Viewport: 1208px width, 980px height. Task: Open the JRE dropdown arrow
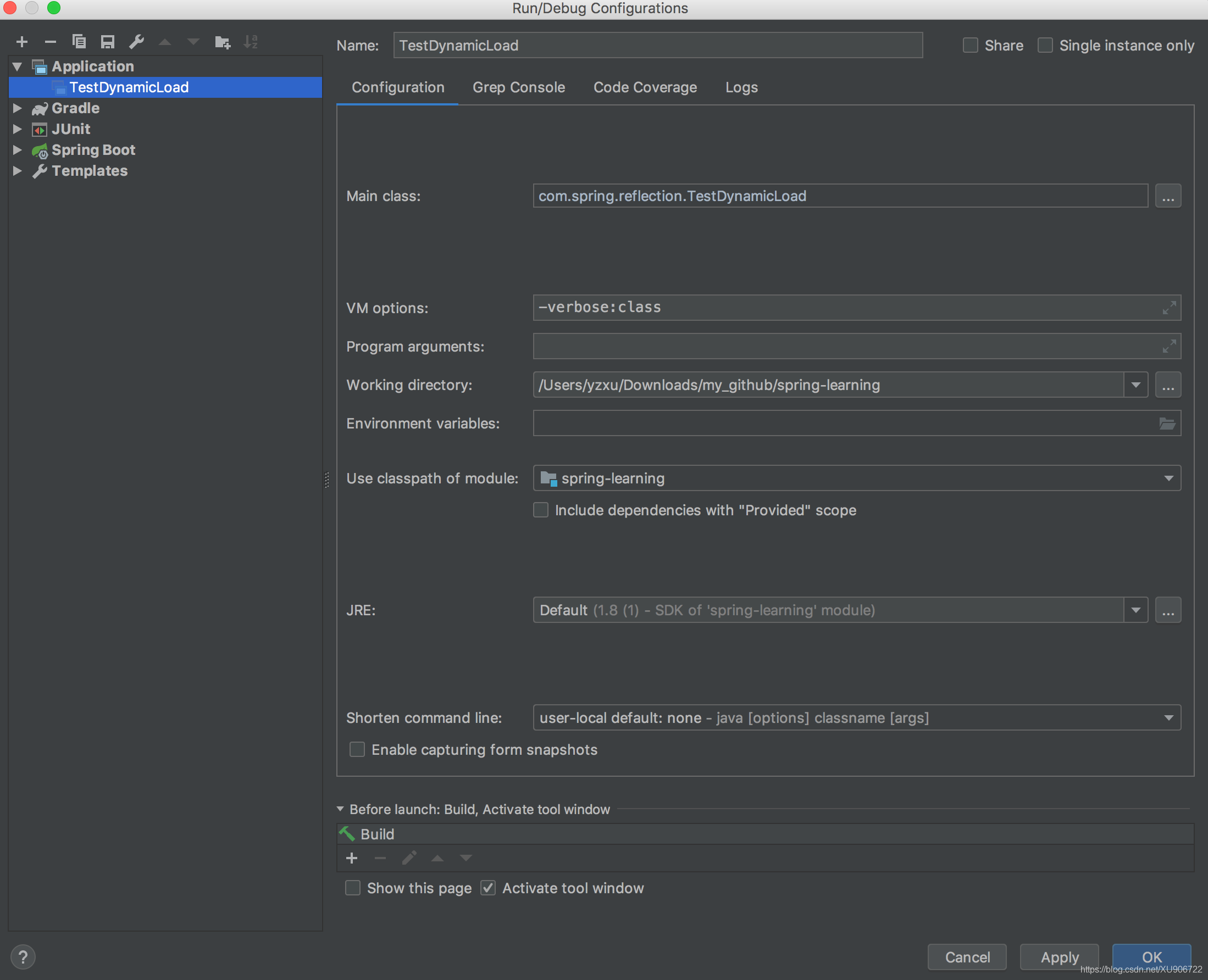1135,610
